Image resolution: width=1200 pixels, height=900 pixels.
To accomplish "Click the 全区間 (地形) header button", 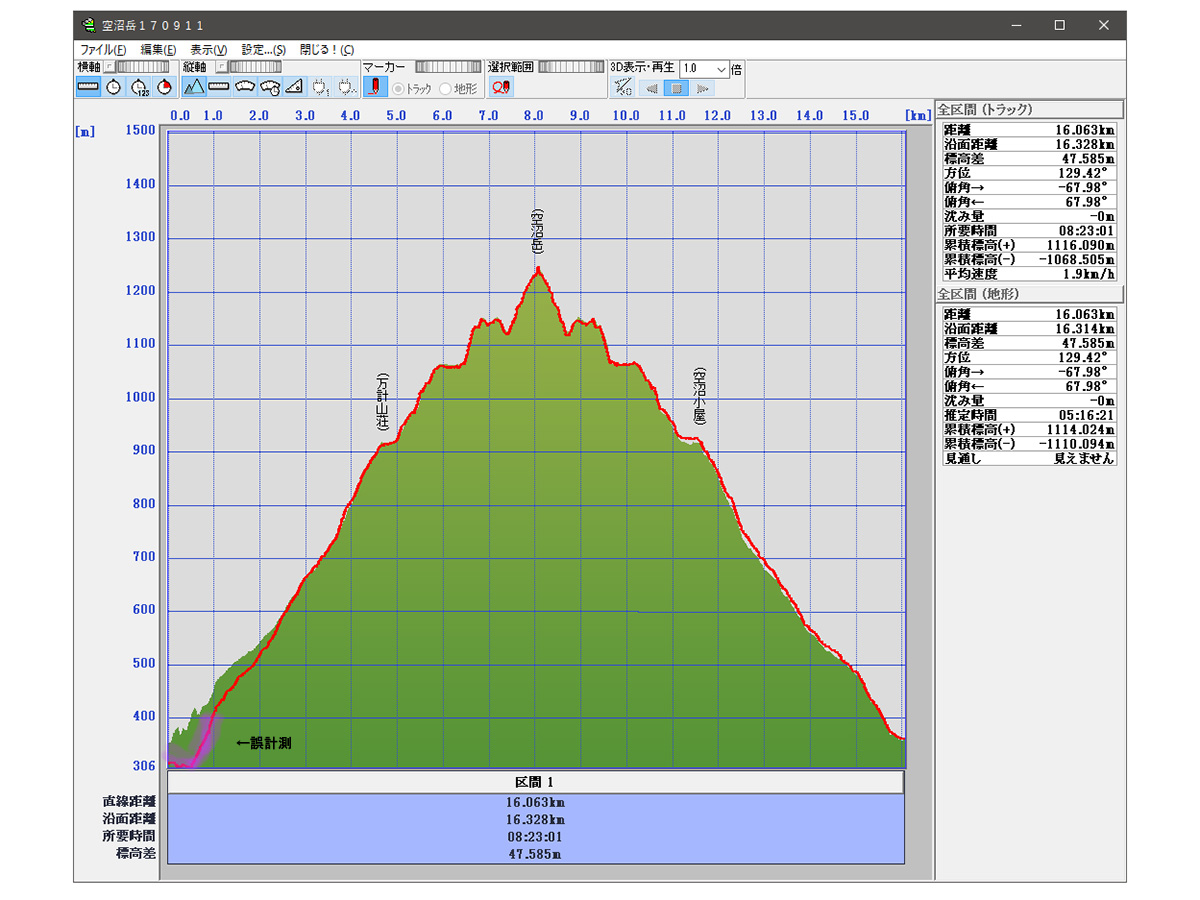I will click(x=1030, y=294).
